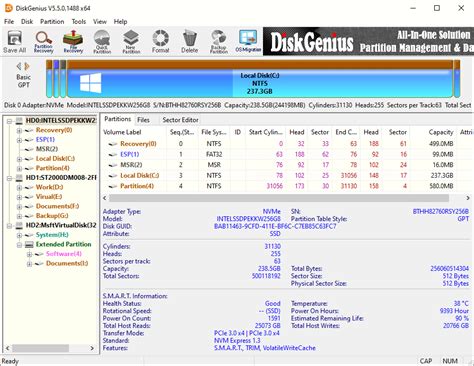Expand the Recovery(0) tree node
Viewport: 474px width, 366px height.
click(19, 130)
